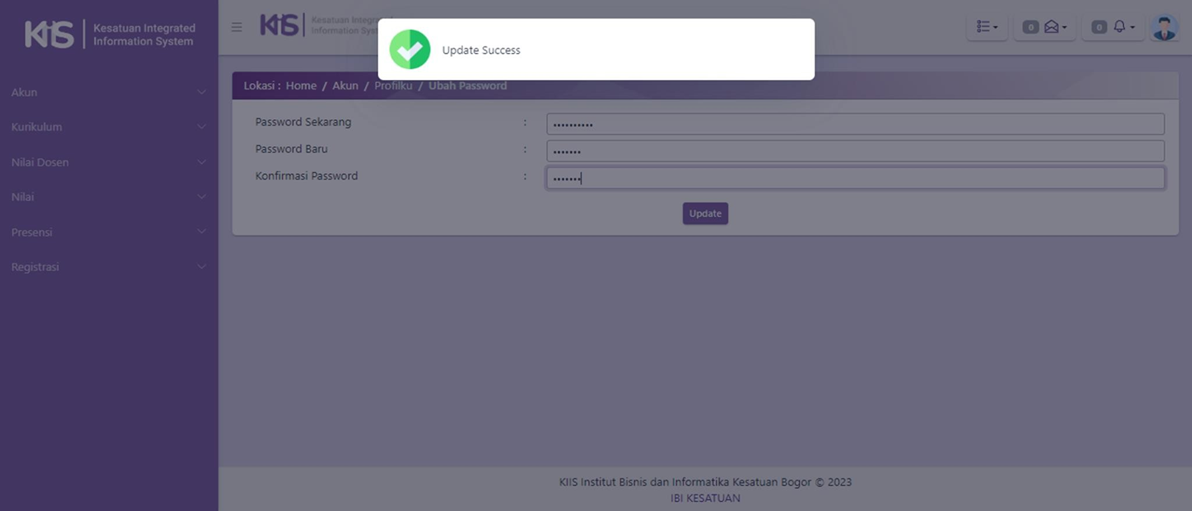
Task: Open the Nilai sidebar menu
Action: [x=108, y=197]
